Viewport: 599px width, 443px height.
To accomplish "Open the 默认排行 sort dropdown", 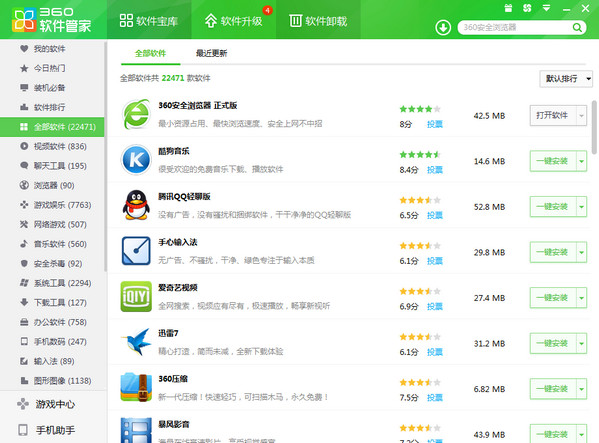I will [566, 79].
